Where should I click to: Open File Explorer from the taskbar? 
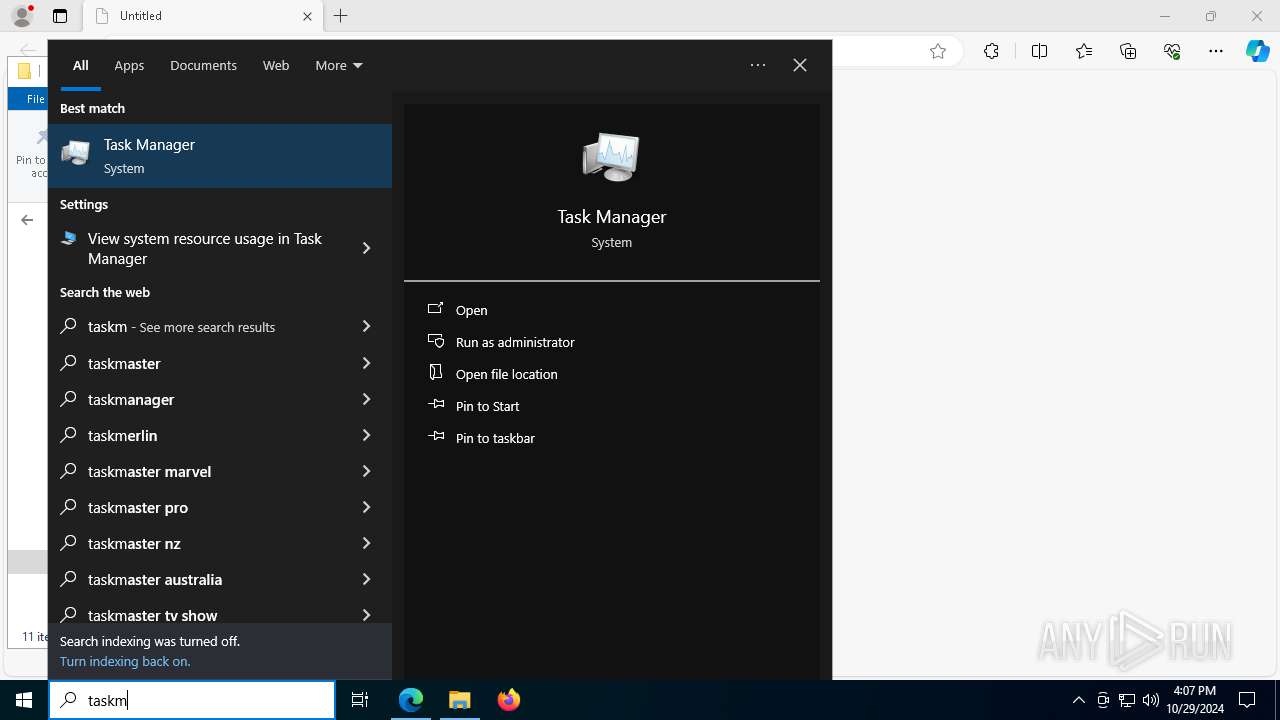click(460, 700)
